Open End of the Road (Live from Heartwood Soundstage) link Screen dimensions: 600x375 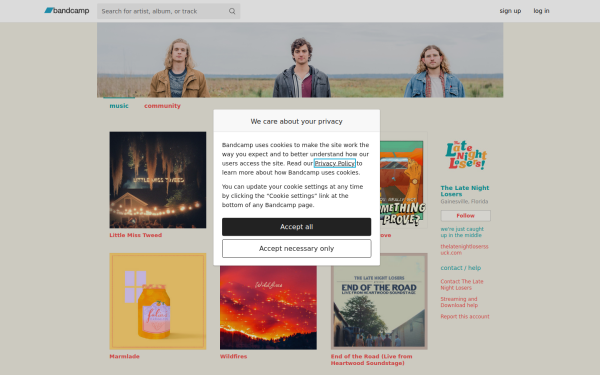(372, 359)
